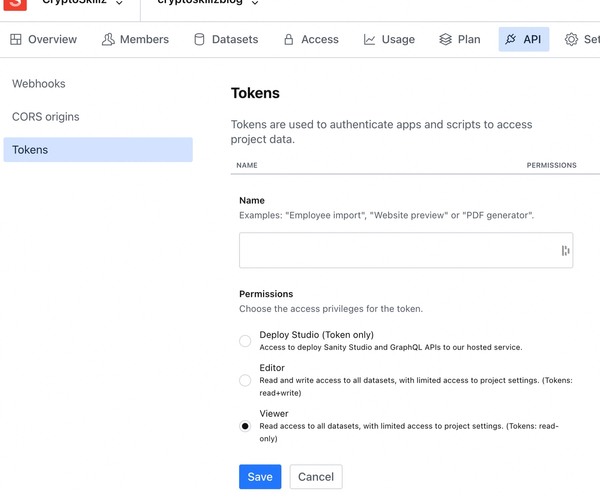
Task: Cancel token creation
Action: click(x=316, y=477)
